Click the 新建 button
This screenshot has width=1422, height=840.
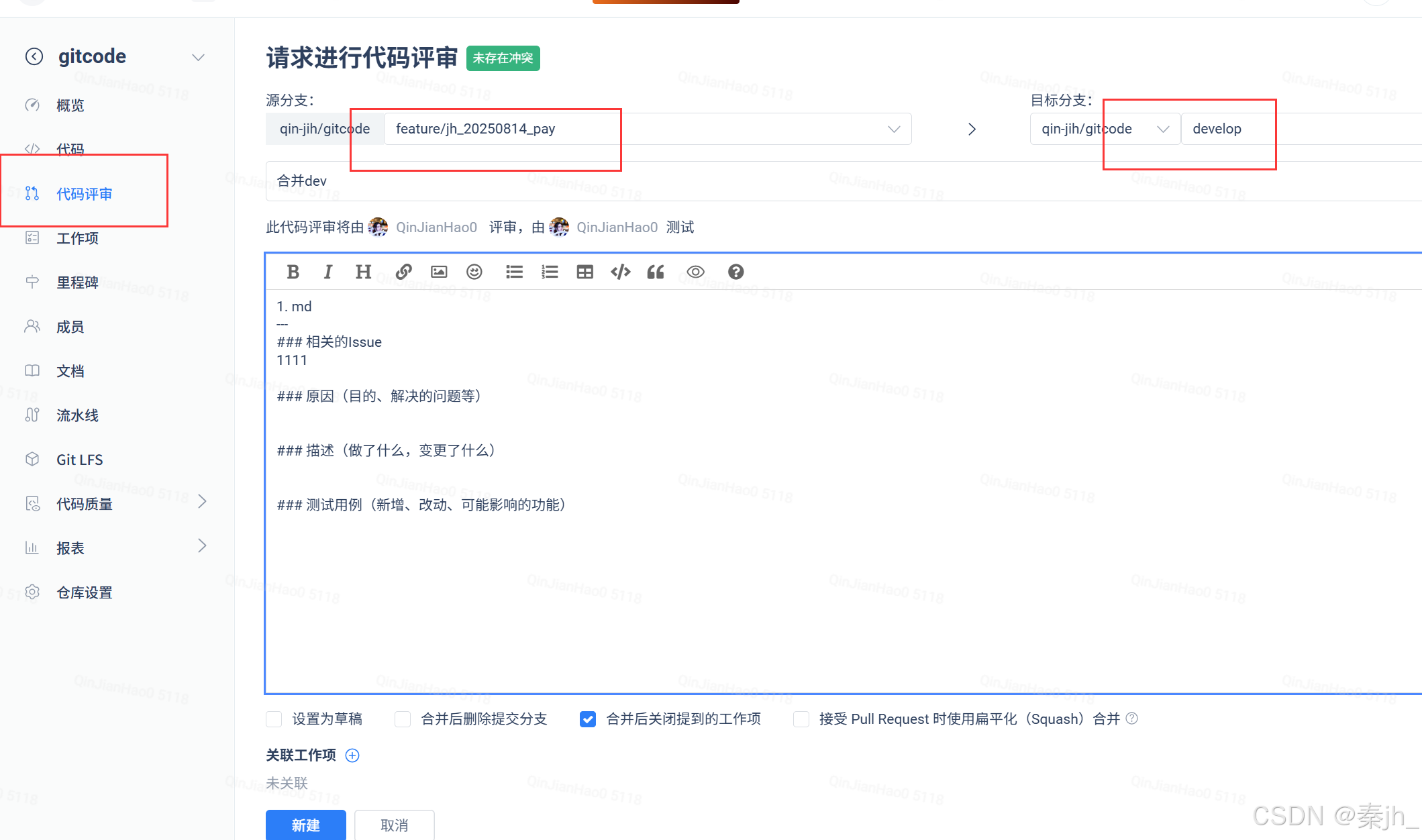coord(305,825)
